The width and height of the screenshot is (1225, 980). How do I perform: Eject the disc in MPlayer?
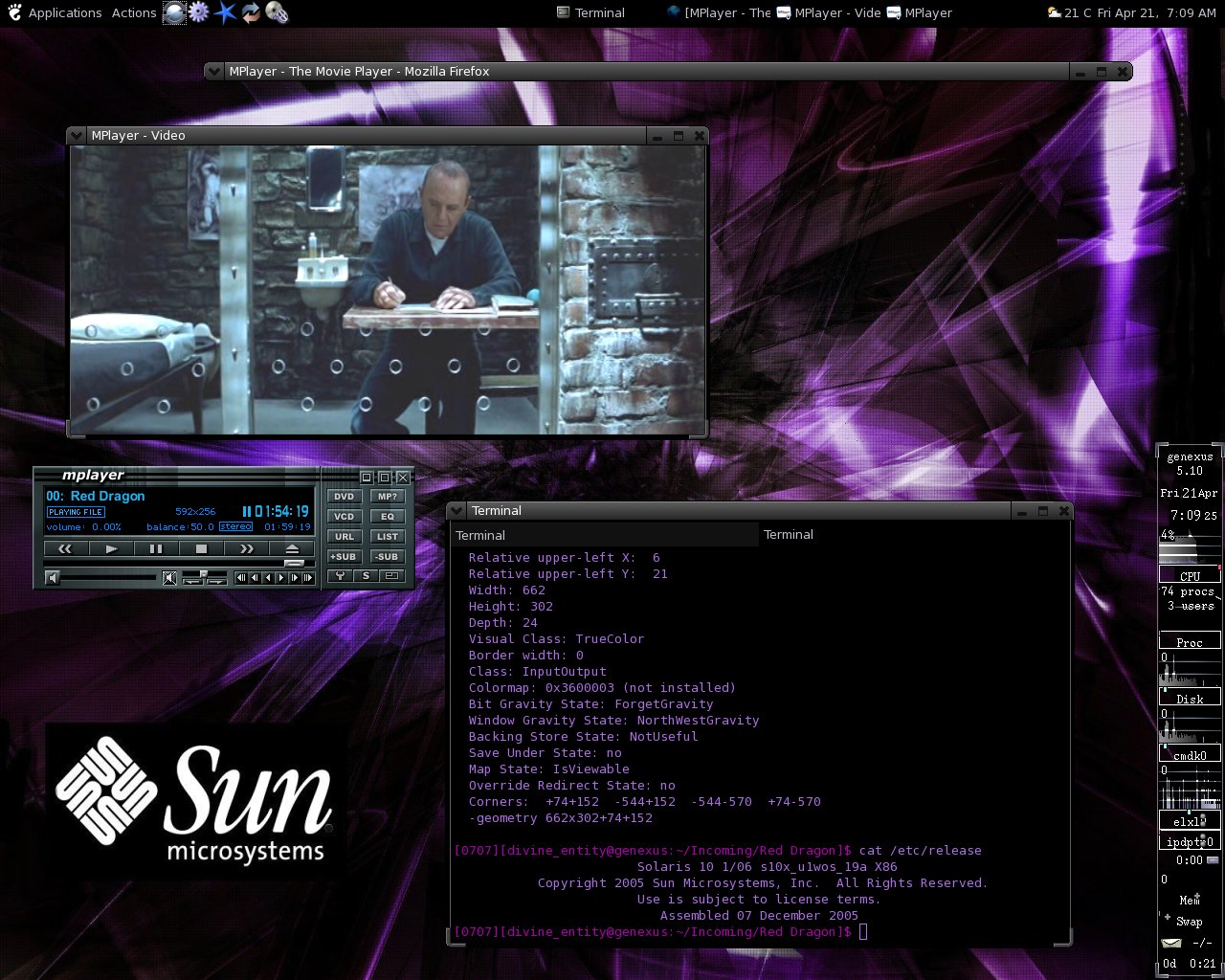point(292,548)
